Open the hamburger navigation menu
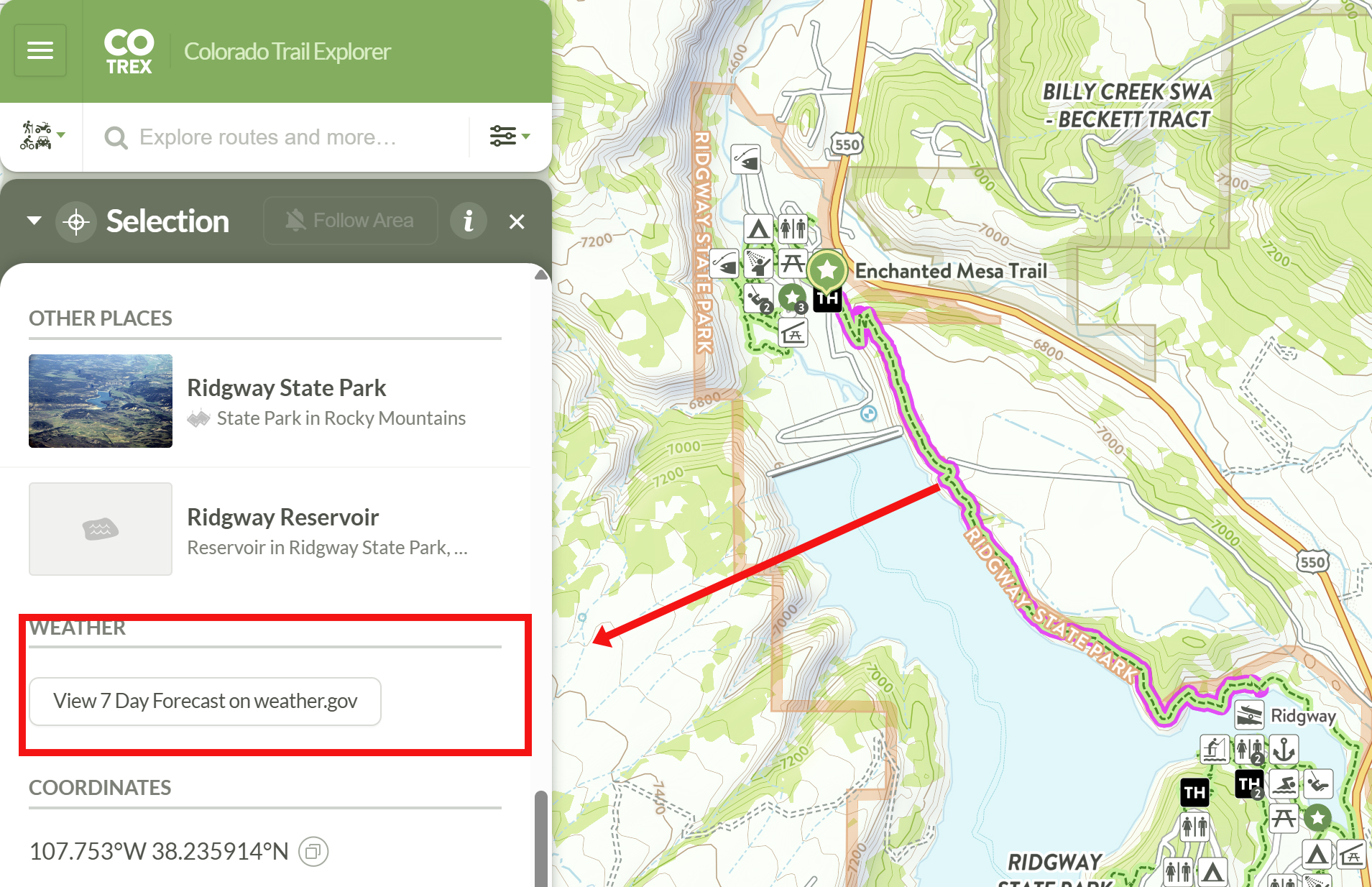Viewport: 1372px width, 887px height. (40, 50)
